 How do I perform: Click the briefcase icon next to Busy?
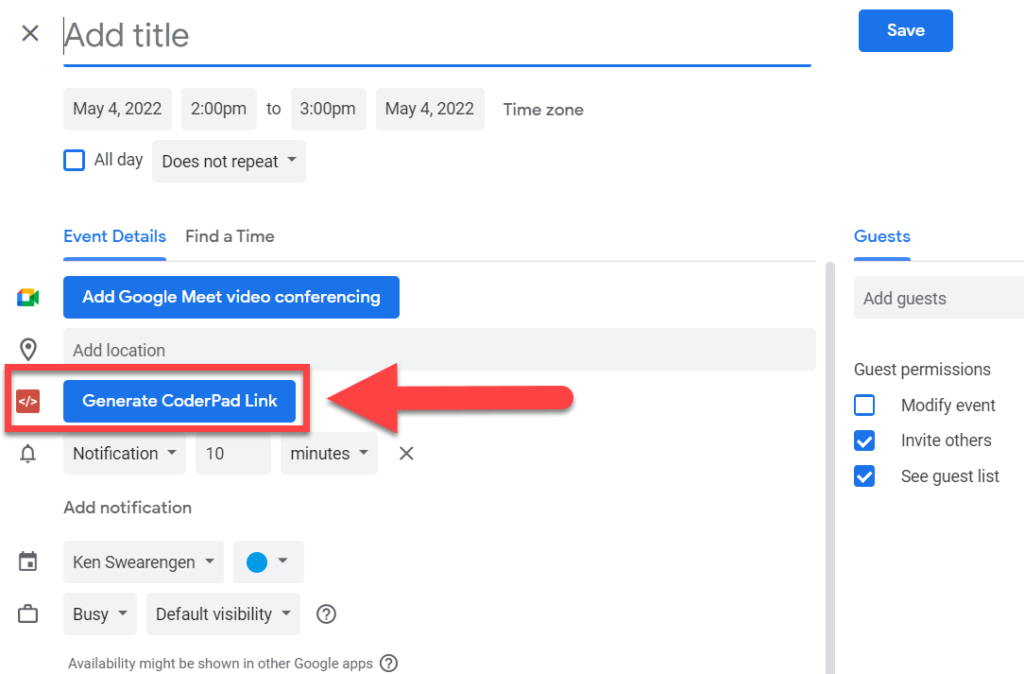(x=28, y=613)
